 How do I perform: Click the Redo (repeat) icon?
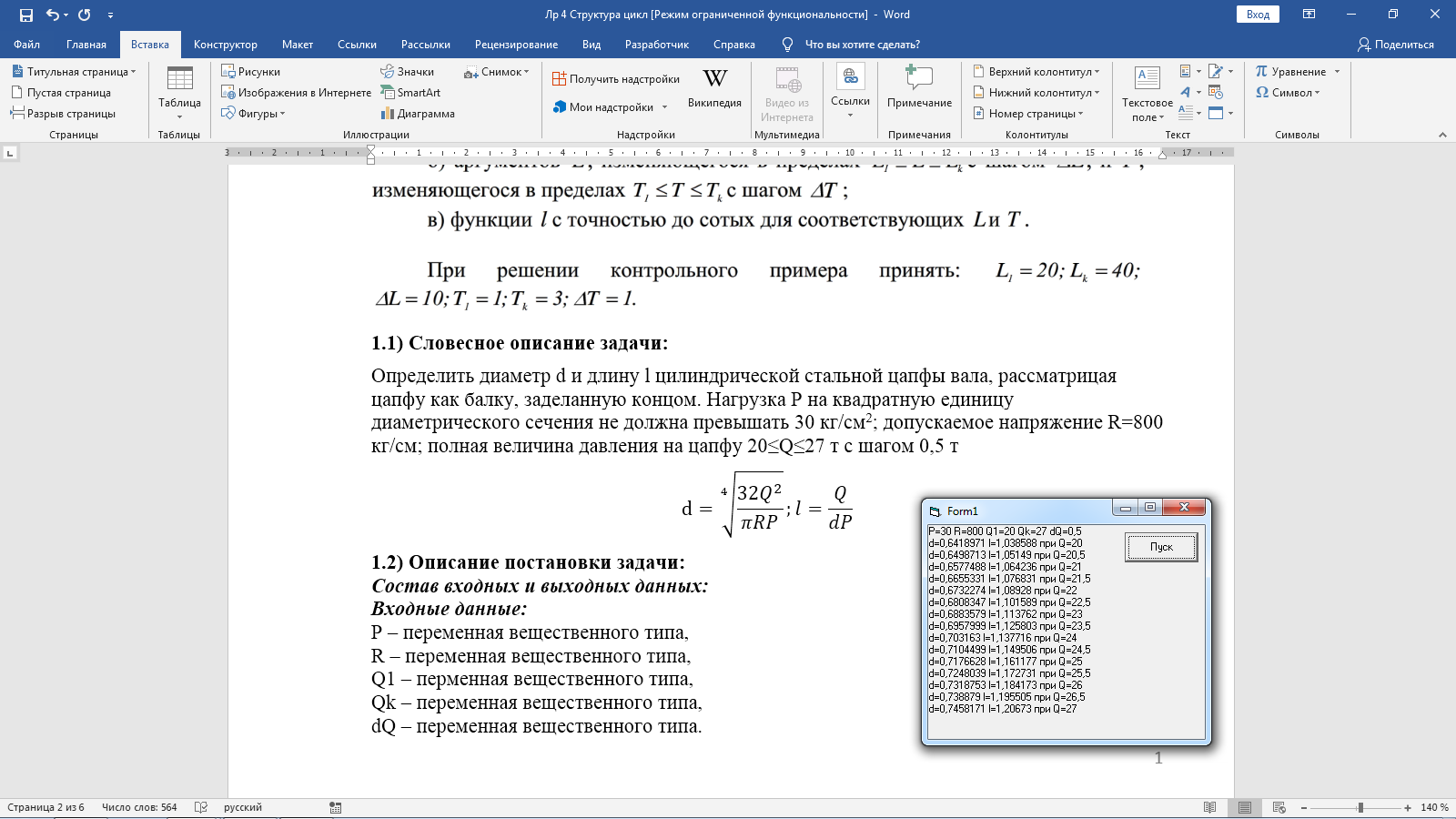tap(85, 15)
